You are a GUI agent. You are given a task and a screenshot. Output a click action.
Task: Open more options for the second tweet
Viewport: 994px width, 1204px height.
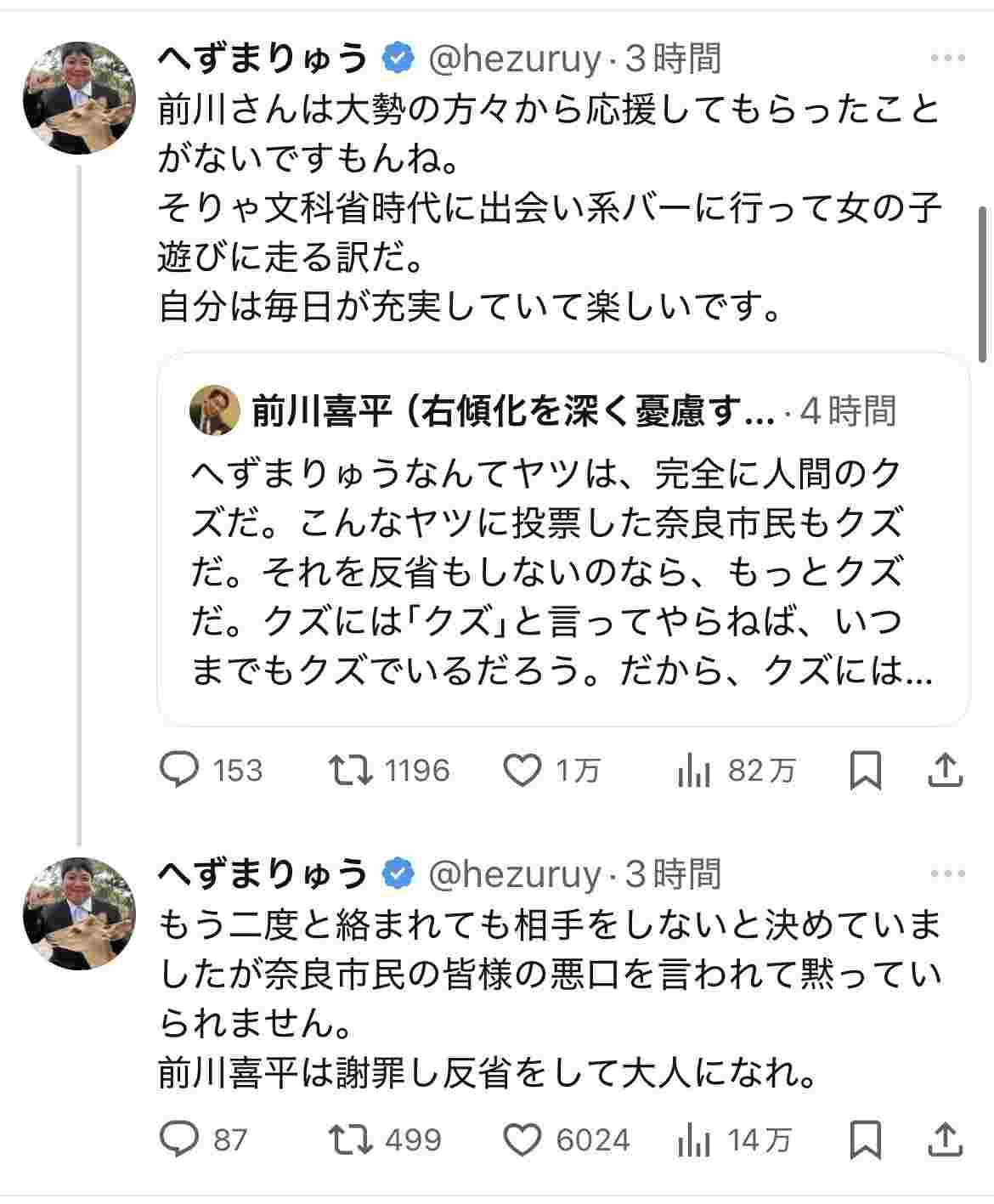coord(948,873)
